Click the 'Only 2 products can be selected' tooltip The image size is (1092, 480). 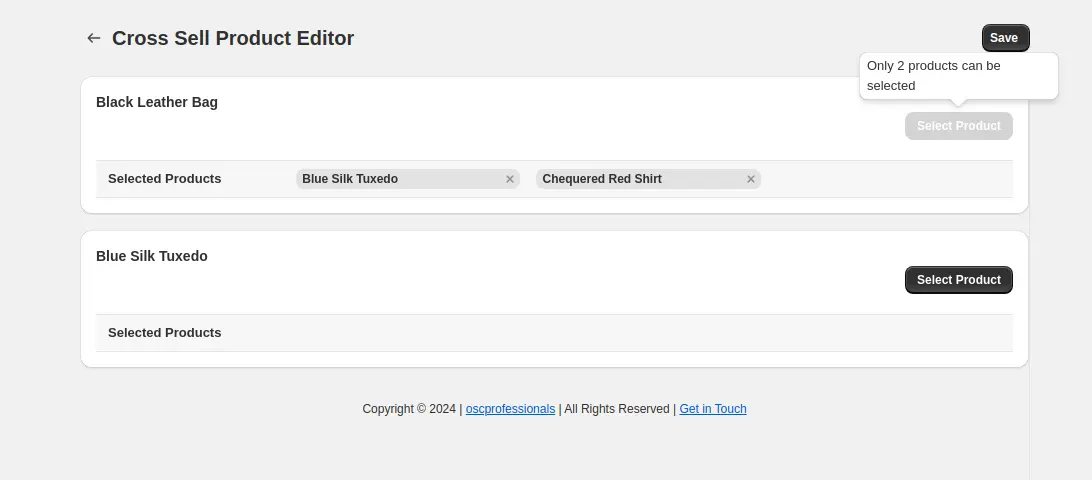958,76
